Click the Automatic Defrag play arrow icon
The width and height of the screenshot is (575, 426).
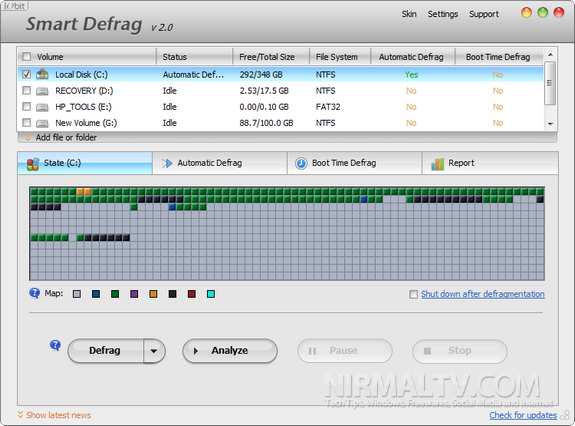coord(167,163)
